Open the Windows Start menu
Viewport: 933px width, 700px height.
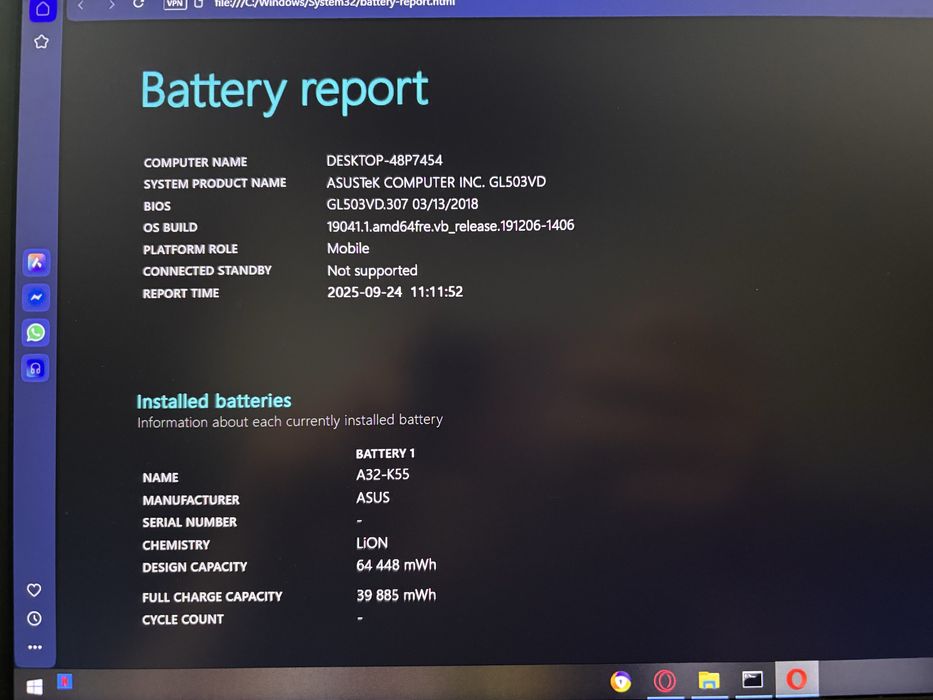35,687
